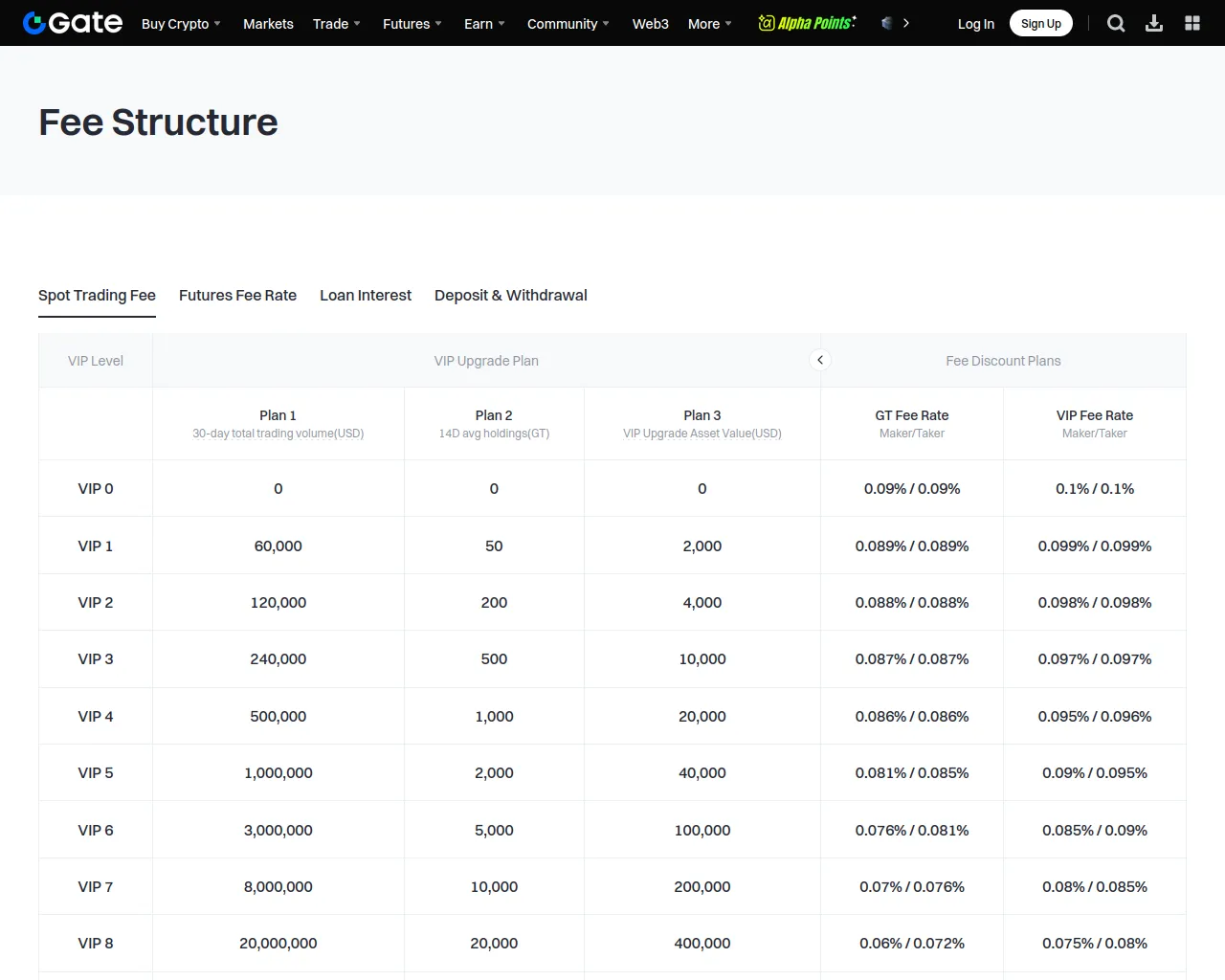Click the Plan 1 column heading
1225x980 pixels.
278,415
